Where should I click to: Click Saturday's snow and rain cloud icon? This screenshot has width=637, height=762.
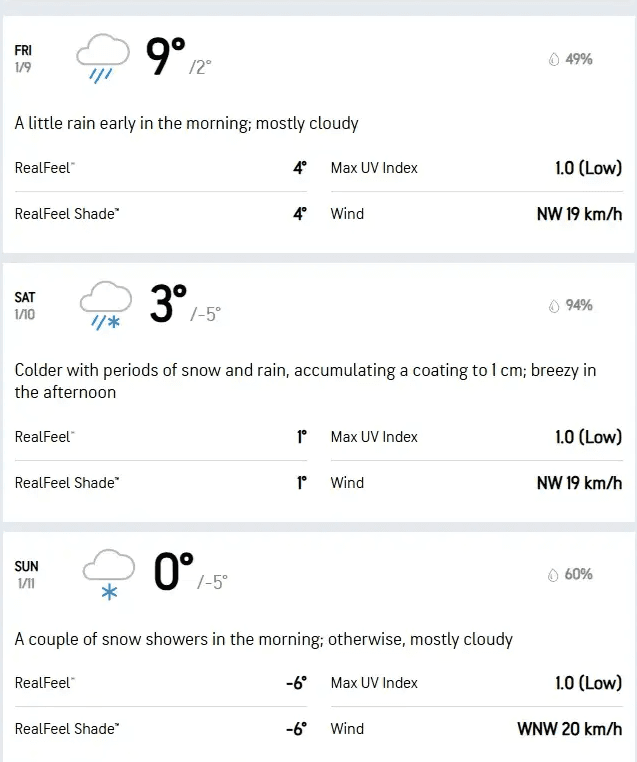pyautogui.click(x=104, y=304)
